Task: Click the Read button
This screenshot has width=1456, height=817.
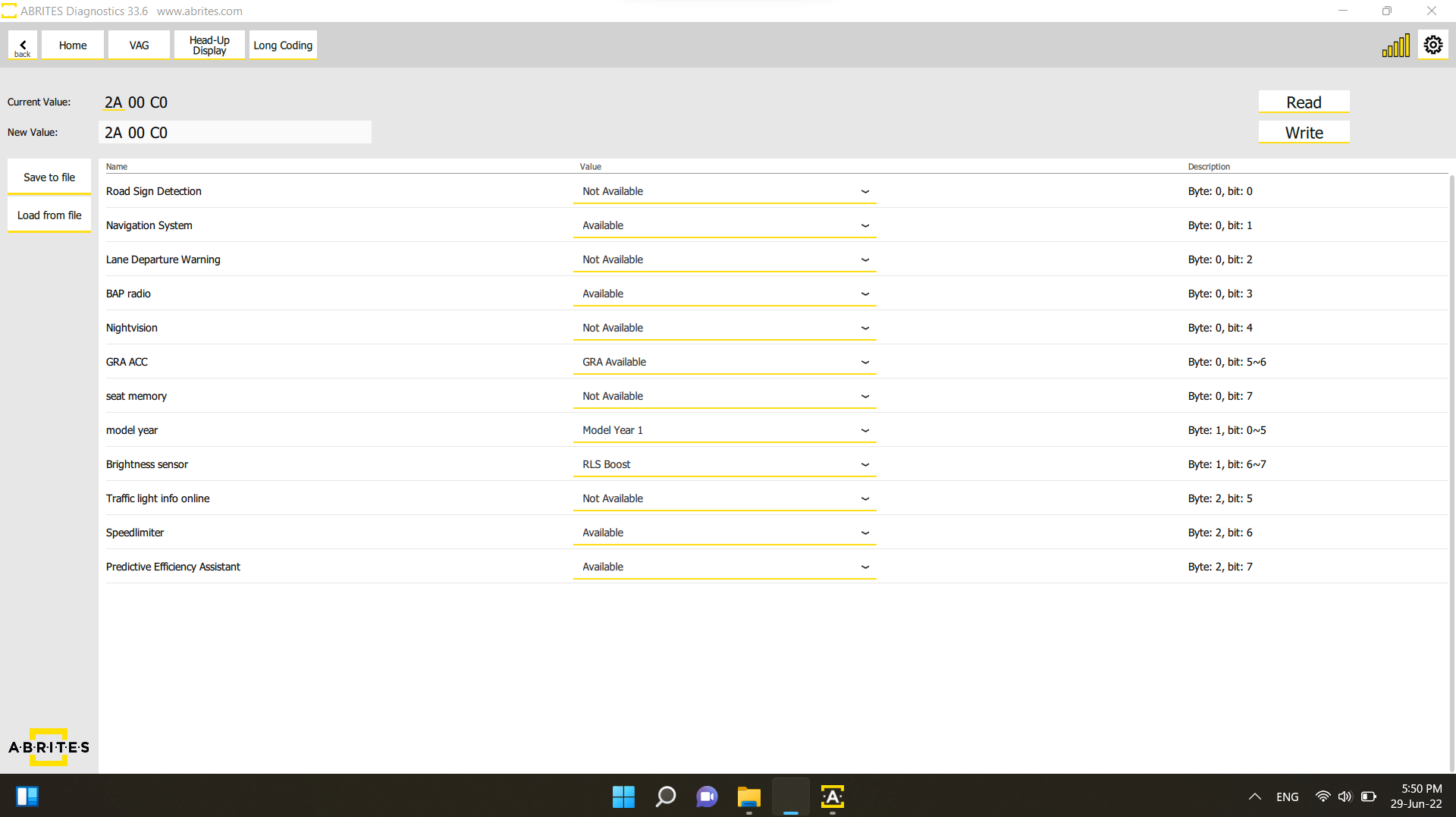Action: [1304, 102]
